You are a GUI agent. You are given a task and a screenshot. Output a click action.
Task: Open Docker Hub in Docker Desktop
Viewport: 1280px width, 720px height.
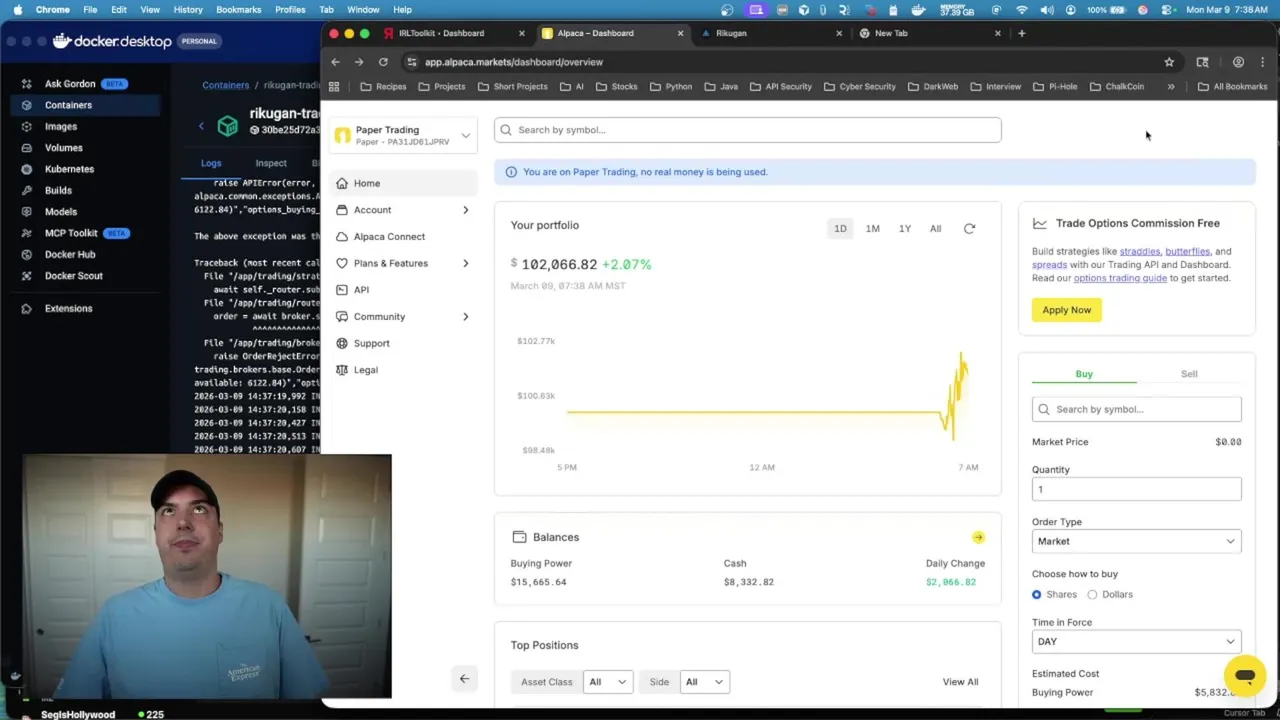point(70,254)
